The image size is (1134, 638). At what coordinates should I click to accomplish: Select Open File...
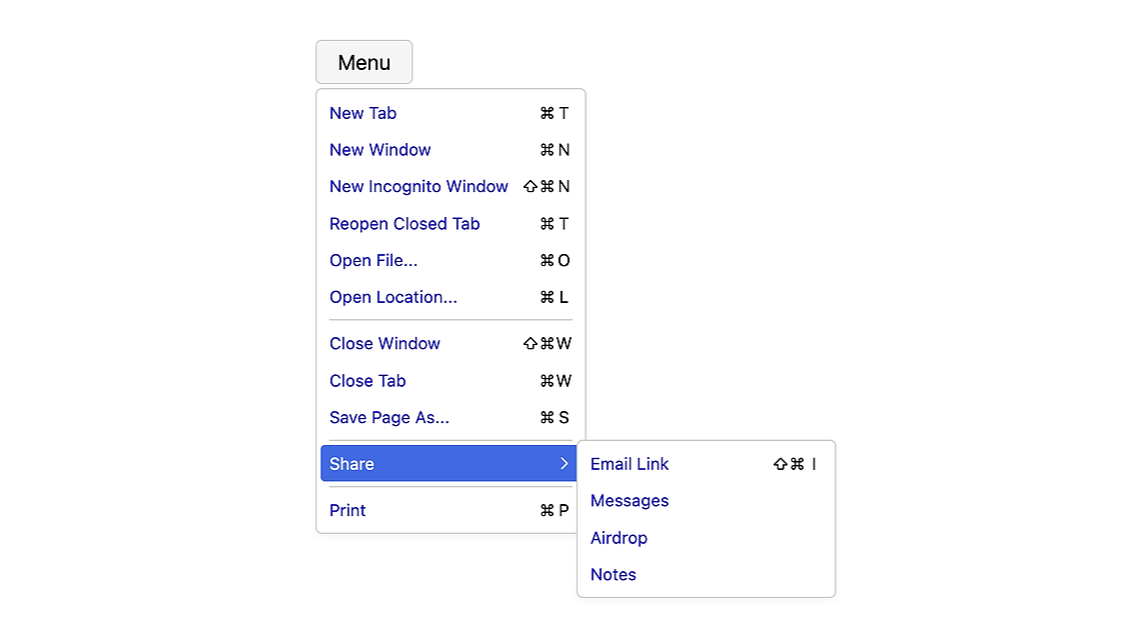pos(373,260)
